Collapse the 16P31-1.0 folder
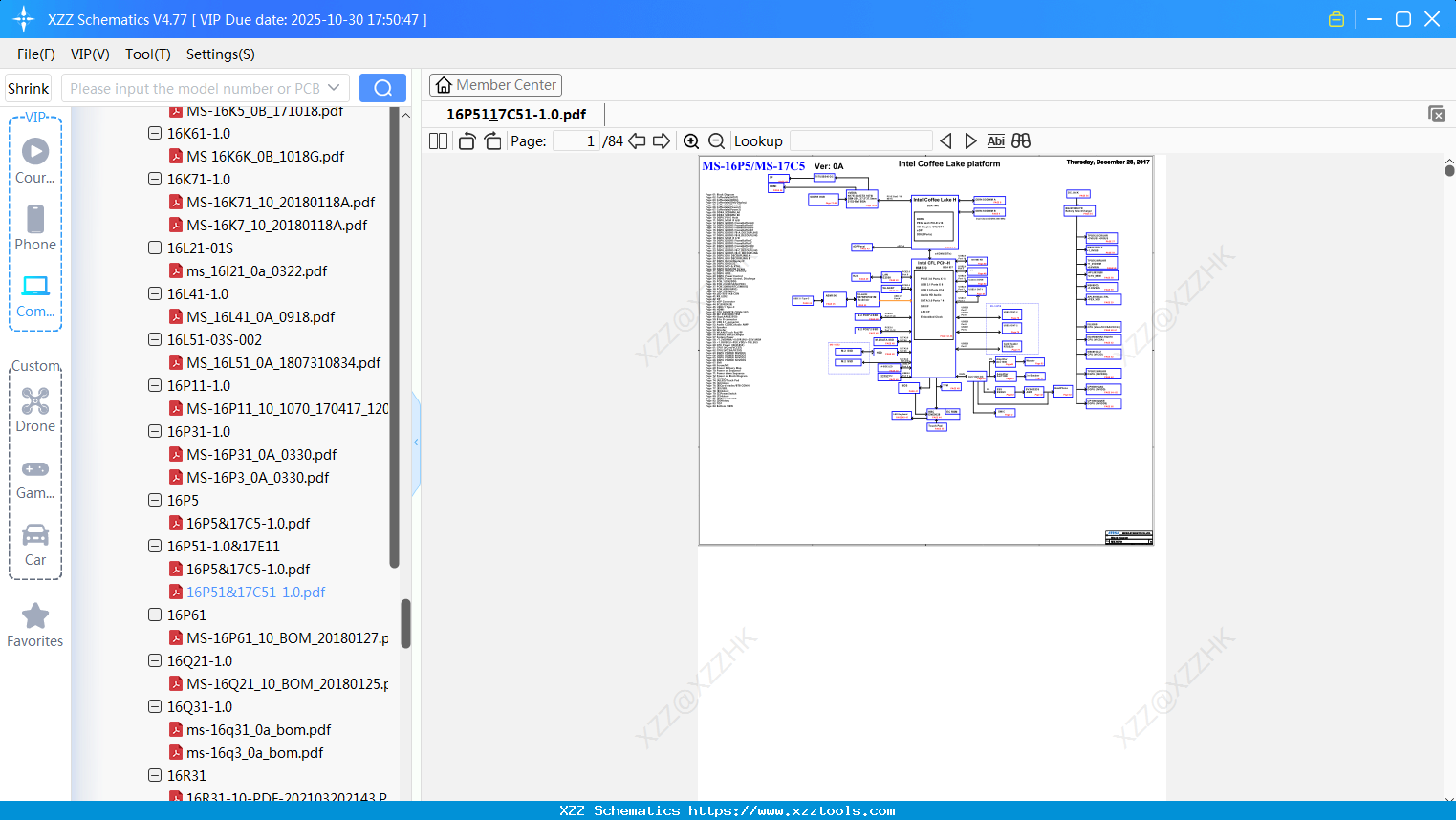 155,431
